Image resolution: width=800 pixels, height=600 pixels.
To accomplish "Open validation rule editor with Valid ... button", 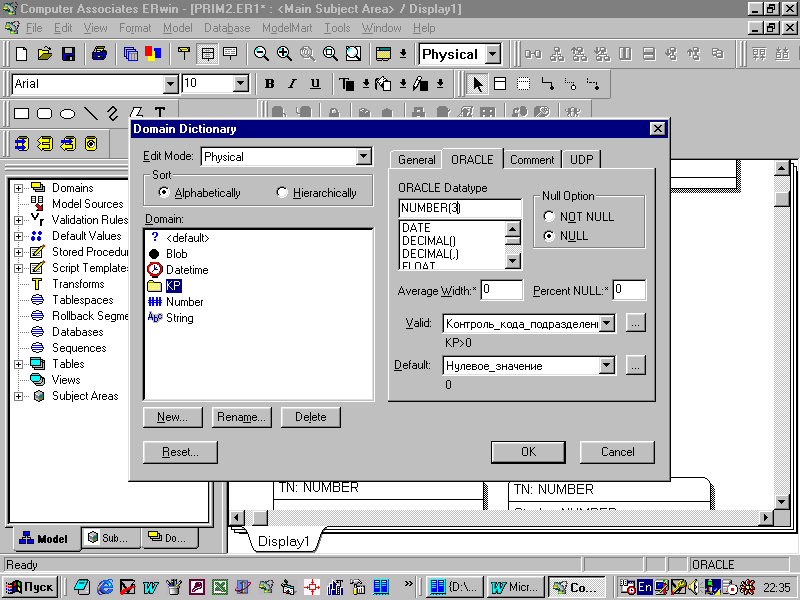I will click(x=635, y=323).
